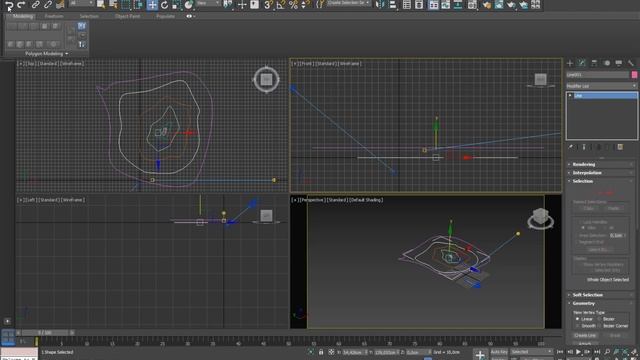
Task: Go to the end frame button
Action: (x=597, y=352)
